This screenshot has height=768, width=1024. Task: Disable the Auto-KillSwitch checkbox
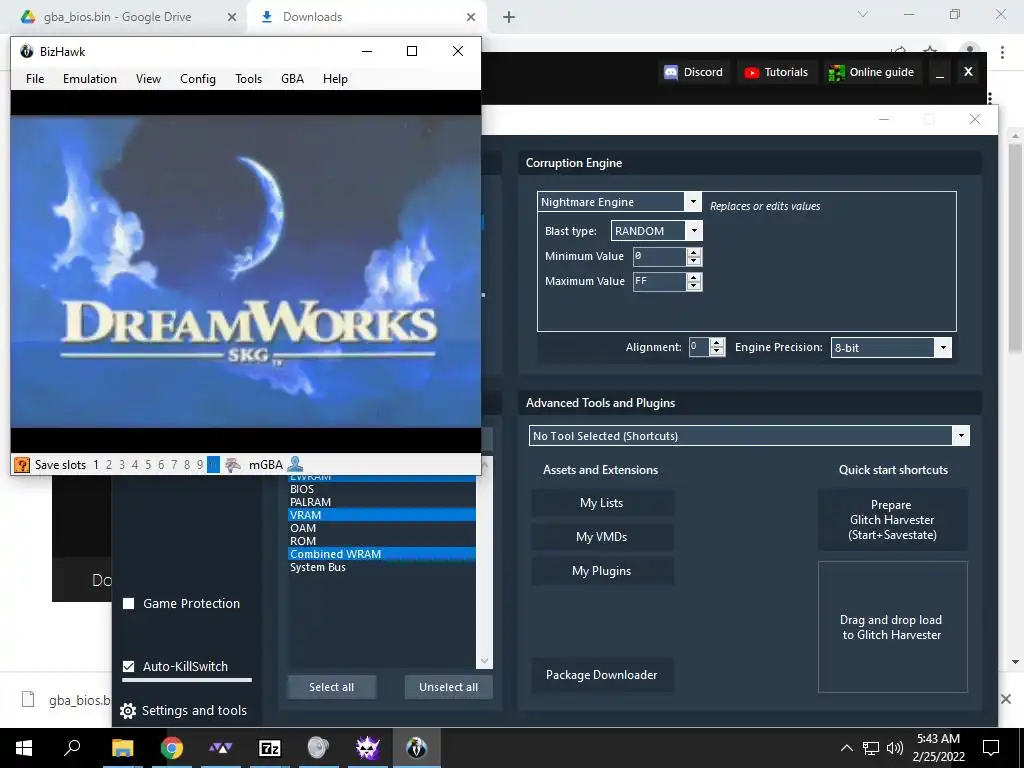point(129,666)
